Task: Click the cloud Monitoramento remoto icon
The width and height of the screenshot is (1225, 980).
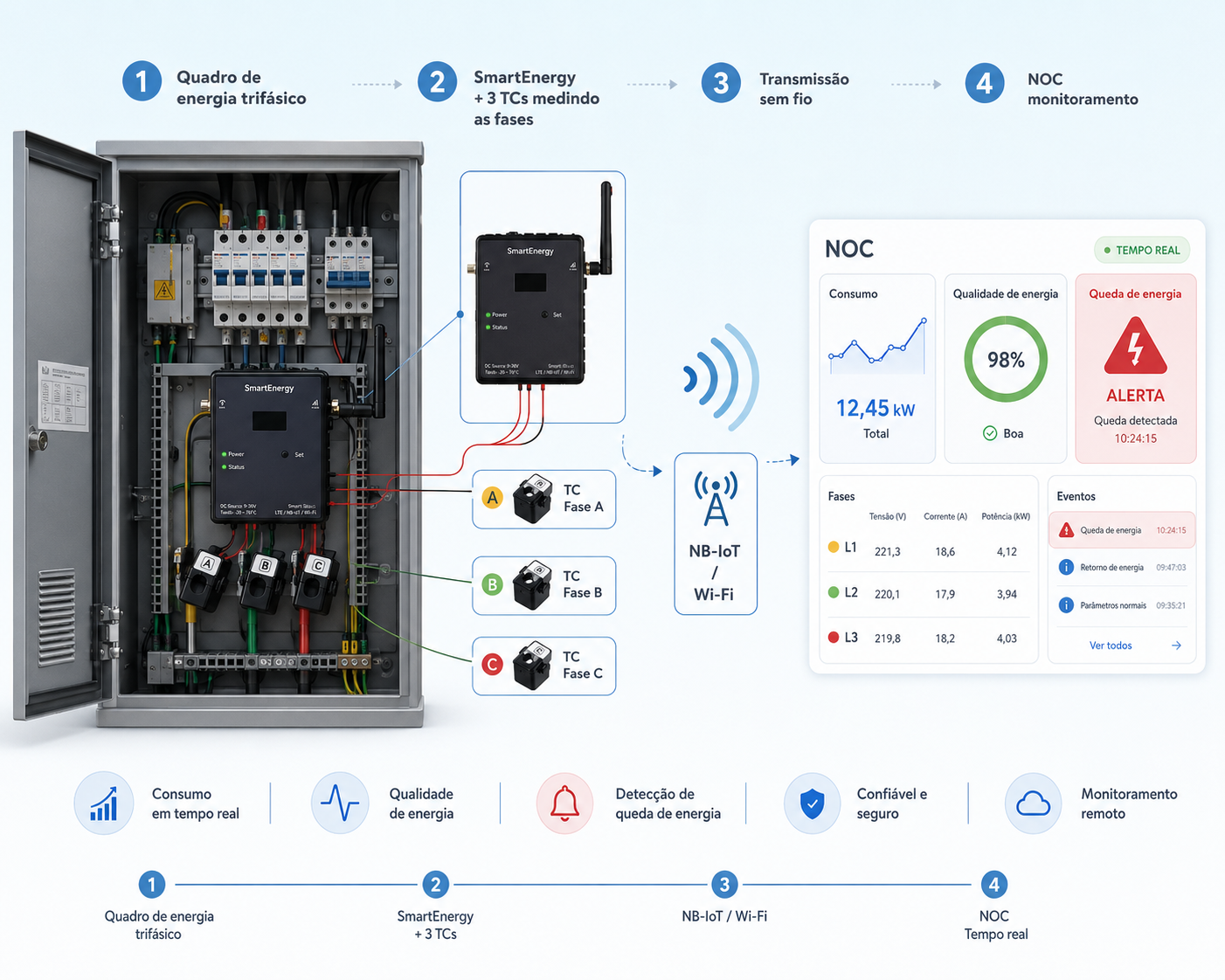Action: tap(1034, 803)
